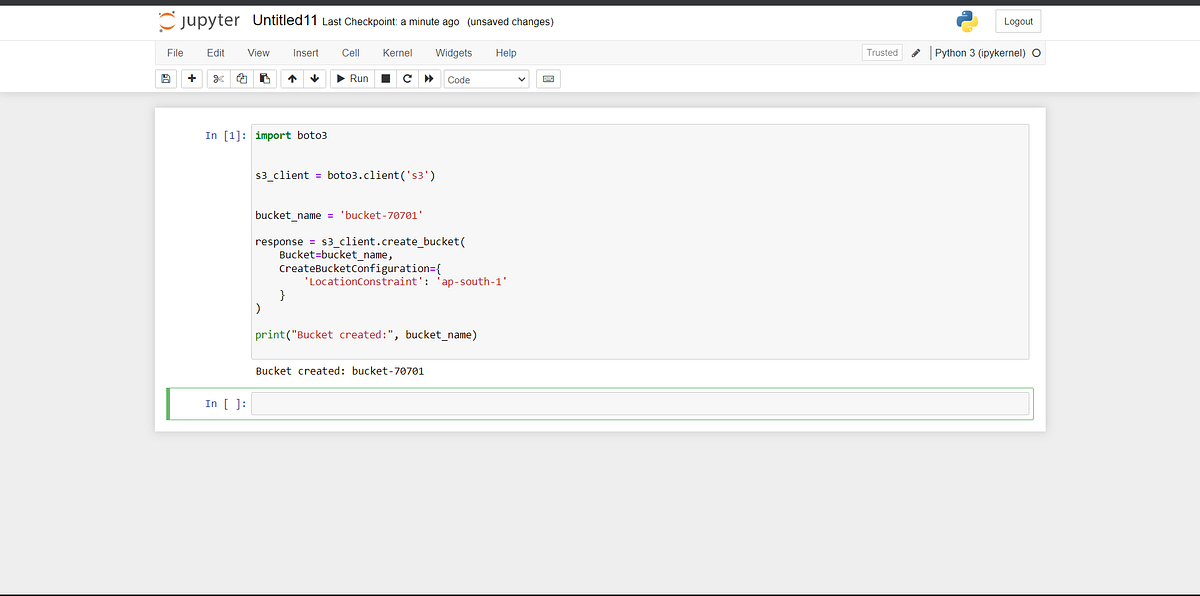Click the Jupyter logo to open dashboard
The height and width of the screenshot is (596, 1200).
tap(197, 20)
